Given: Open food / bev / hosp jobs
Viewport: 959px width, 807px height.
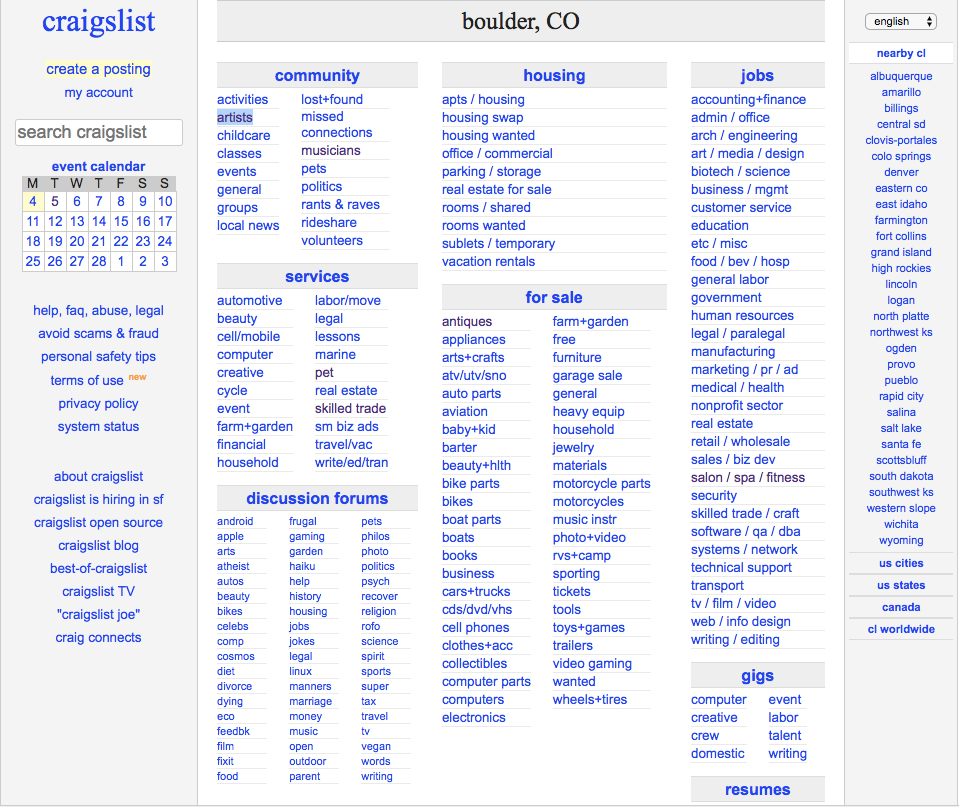Looking at the screenshot, I should 740,261.
